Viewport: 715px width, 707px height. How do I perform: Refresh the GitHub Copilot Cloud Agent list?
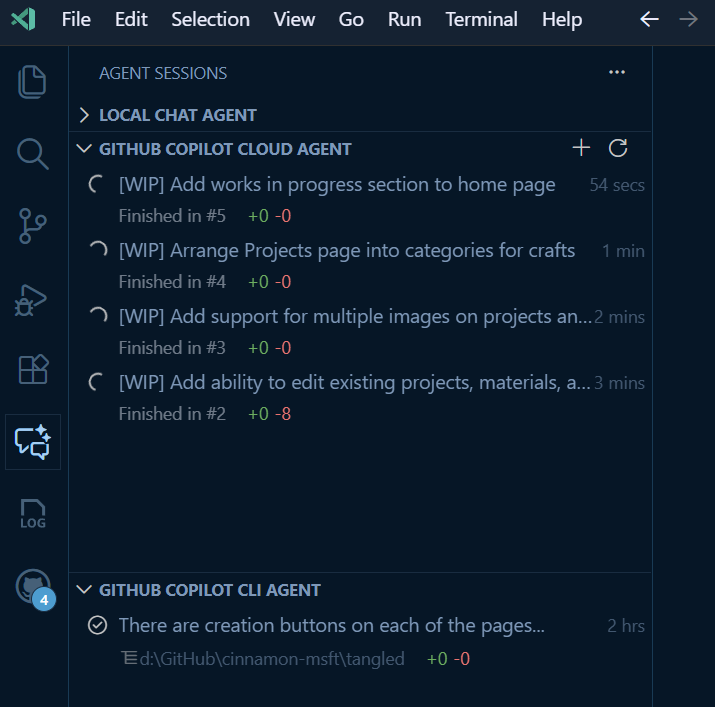(x=618, y=148)
